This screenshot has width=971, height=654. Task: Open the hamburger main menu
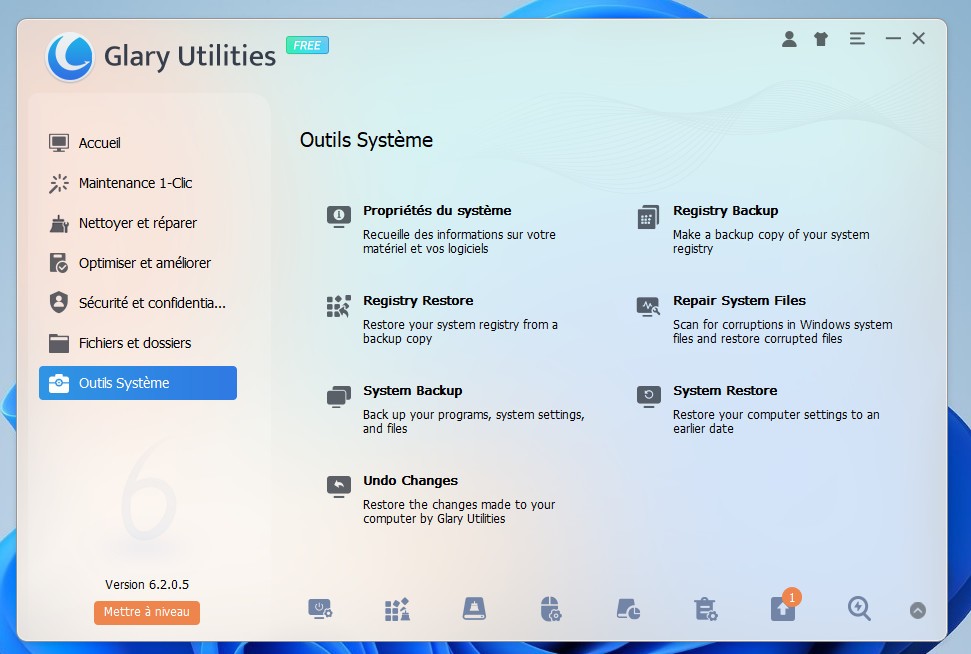click(x=857, y=39)
